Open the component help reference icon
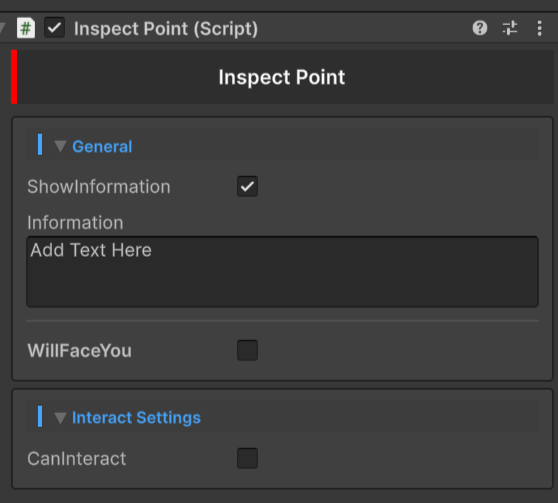 click(x=480, y=28)
